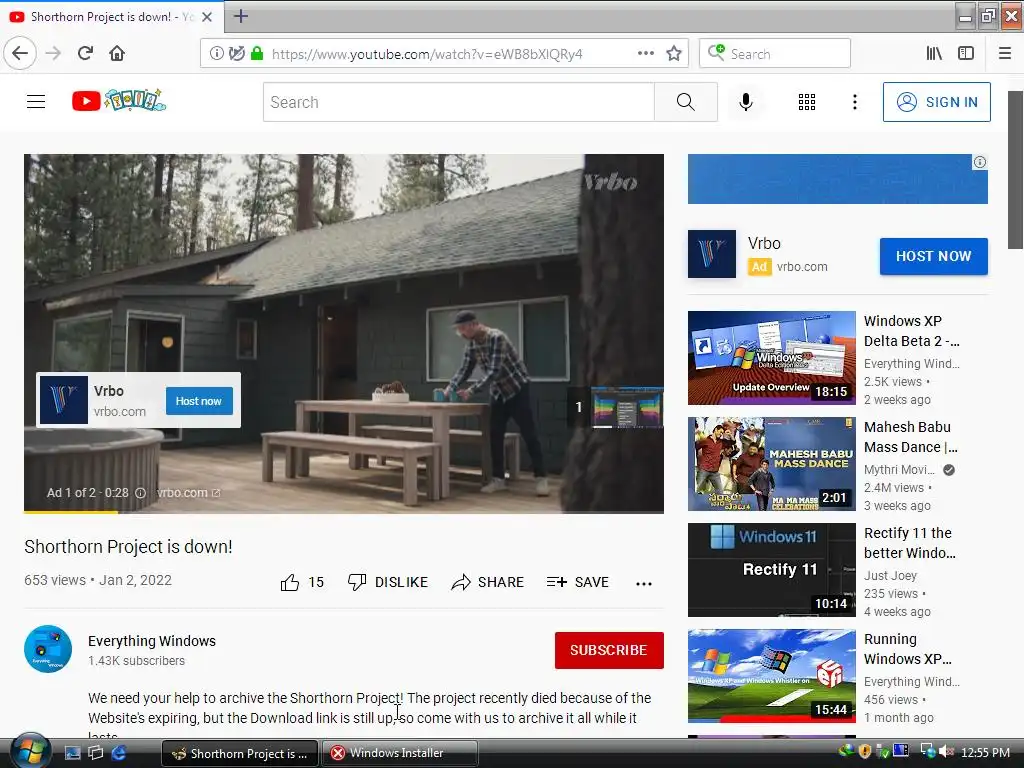
Task: Click the Firefox toolbar Search box
Action: 775,54
